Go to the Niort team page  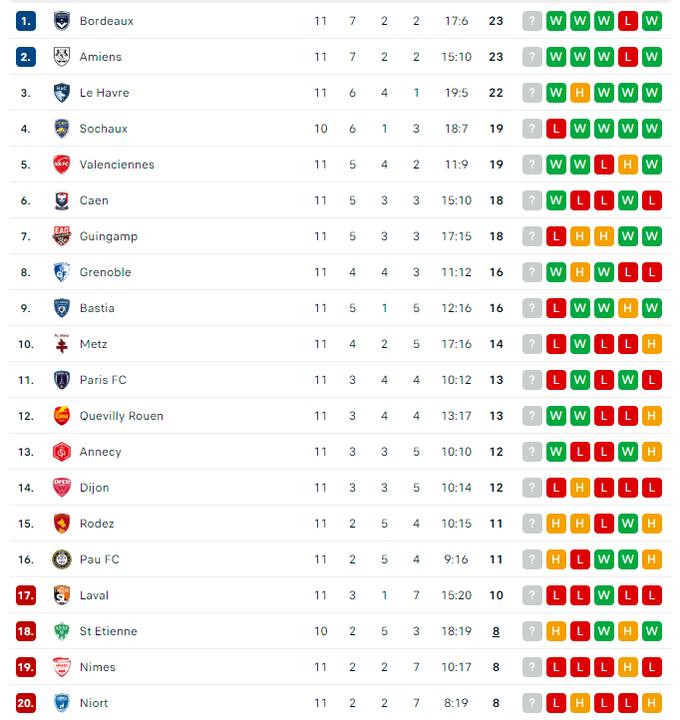tap(94, 704)
